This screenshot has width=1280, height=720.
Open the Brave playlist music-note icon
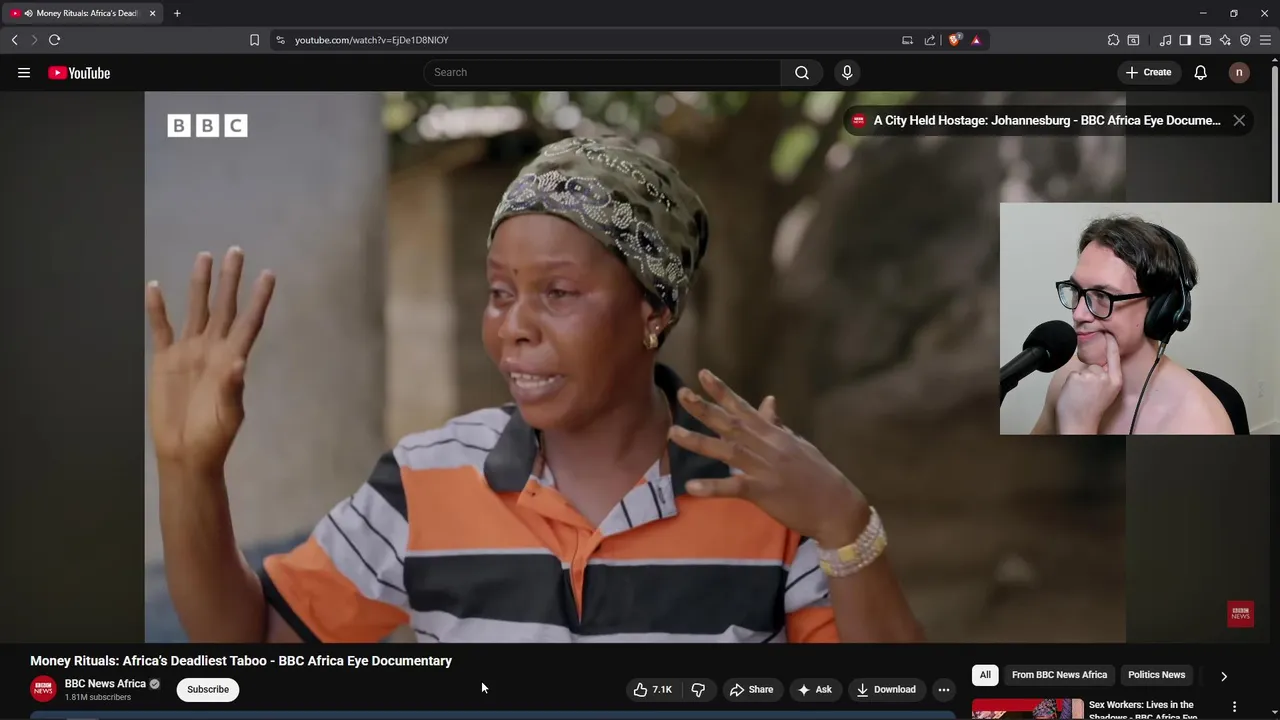(1165, 40)
